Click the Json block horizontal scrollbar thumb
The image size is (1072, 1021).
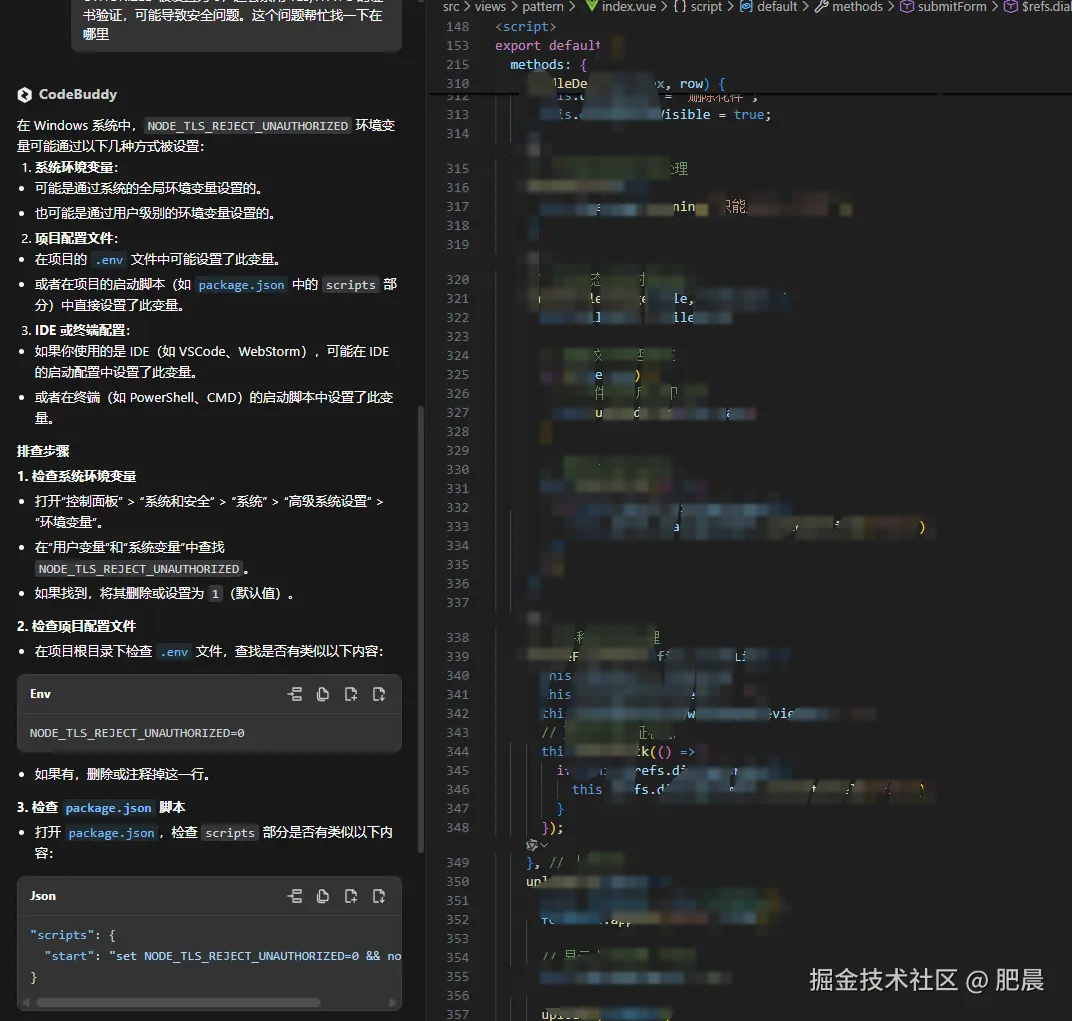(178, 1003)
